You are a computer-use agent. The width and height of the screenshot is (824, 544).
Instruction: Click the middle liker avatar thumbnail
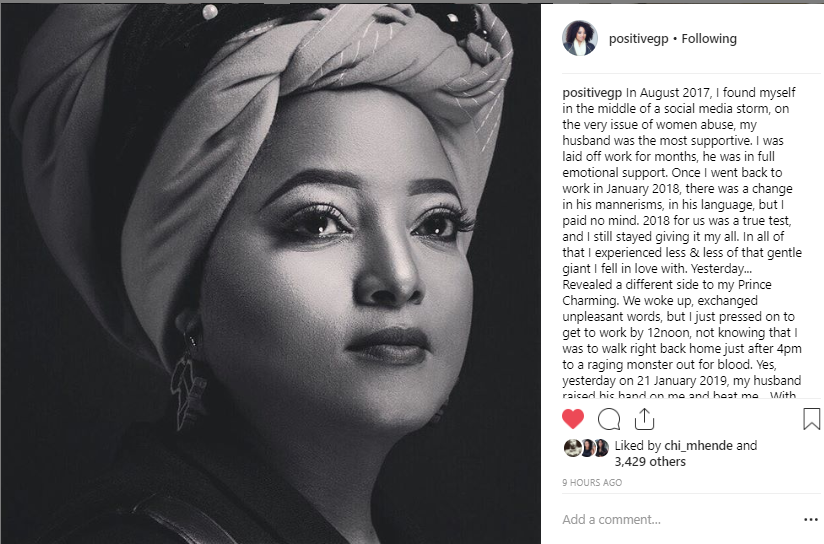coord(587,448)
